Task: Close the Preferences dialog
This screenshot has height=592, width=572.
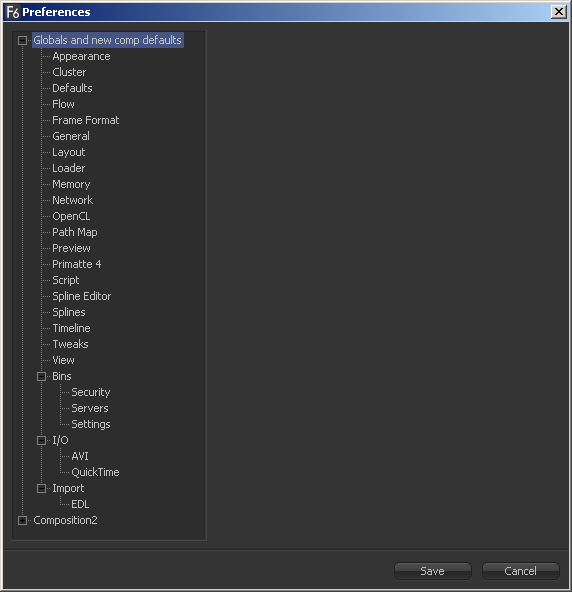Action: 559,12
